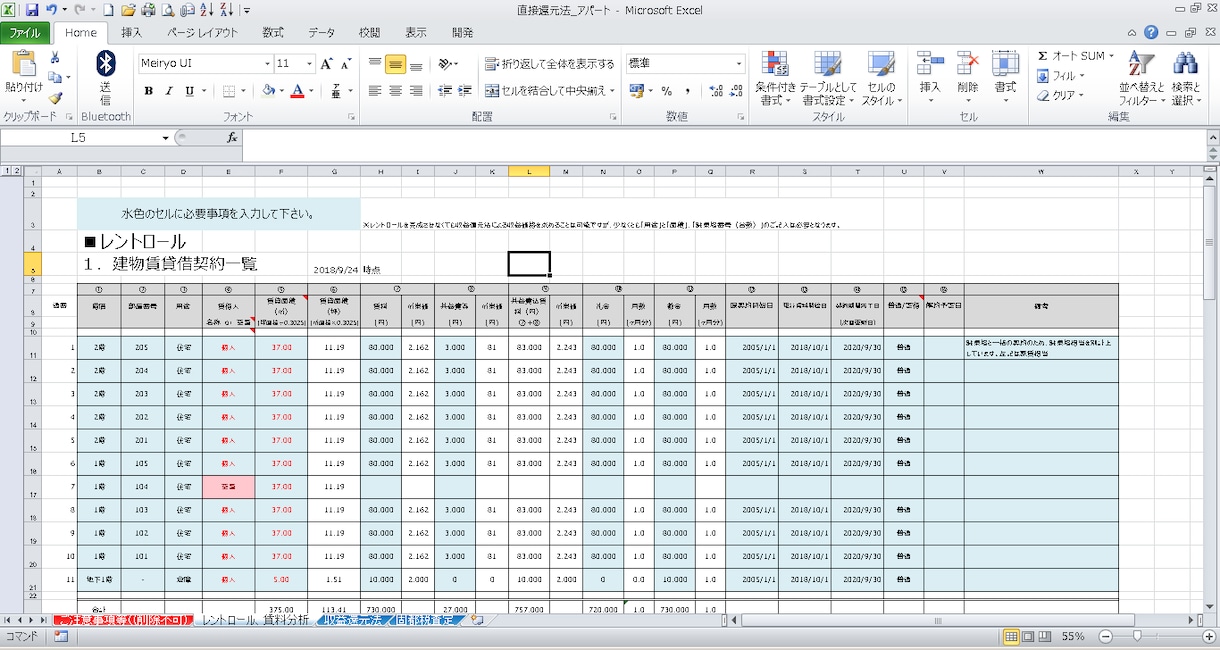1220x650 pixels.
Task: Click セルを結合して中央揃え merge button
Action: (x=549, y=91)
